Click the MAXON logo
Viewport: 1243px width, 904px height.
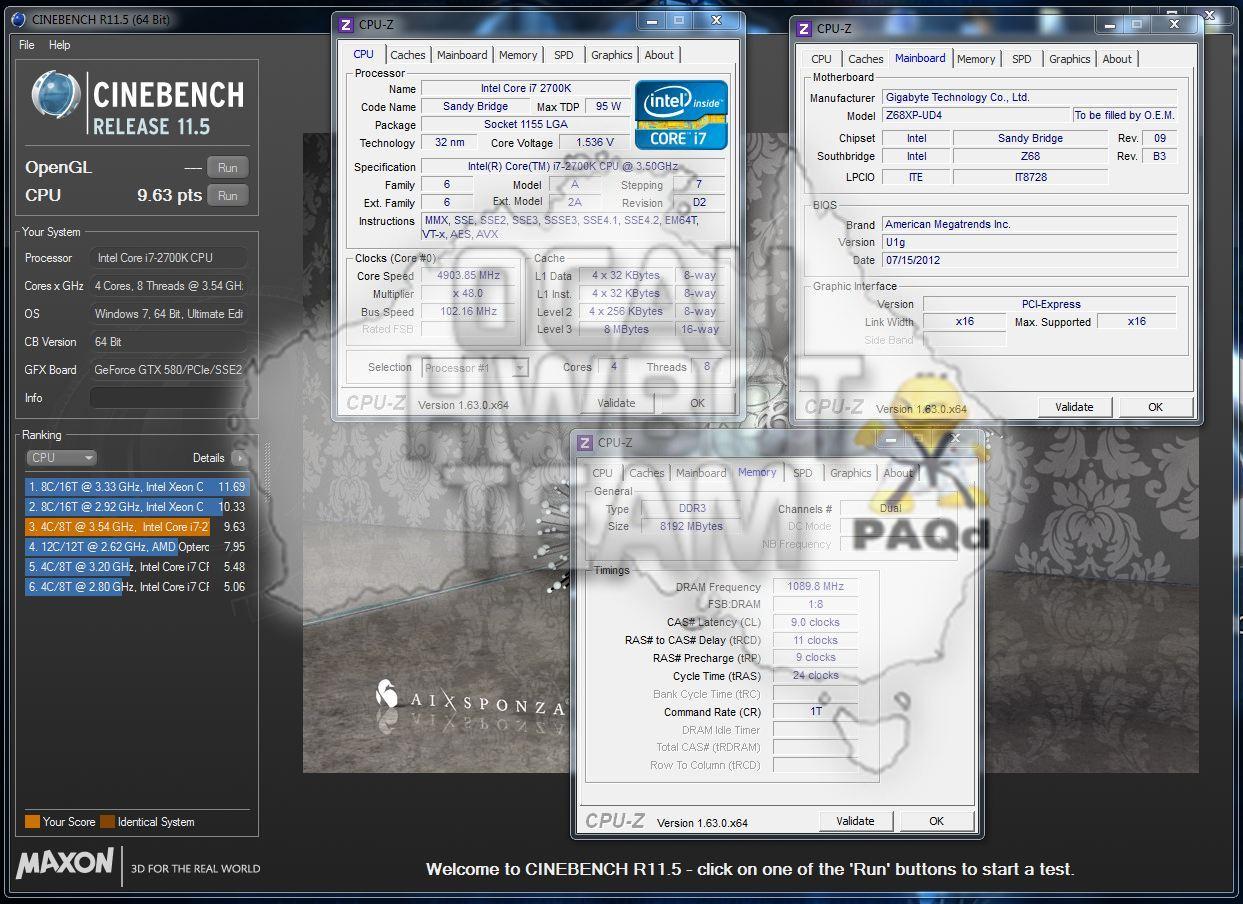coord(65,863)
